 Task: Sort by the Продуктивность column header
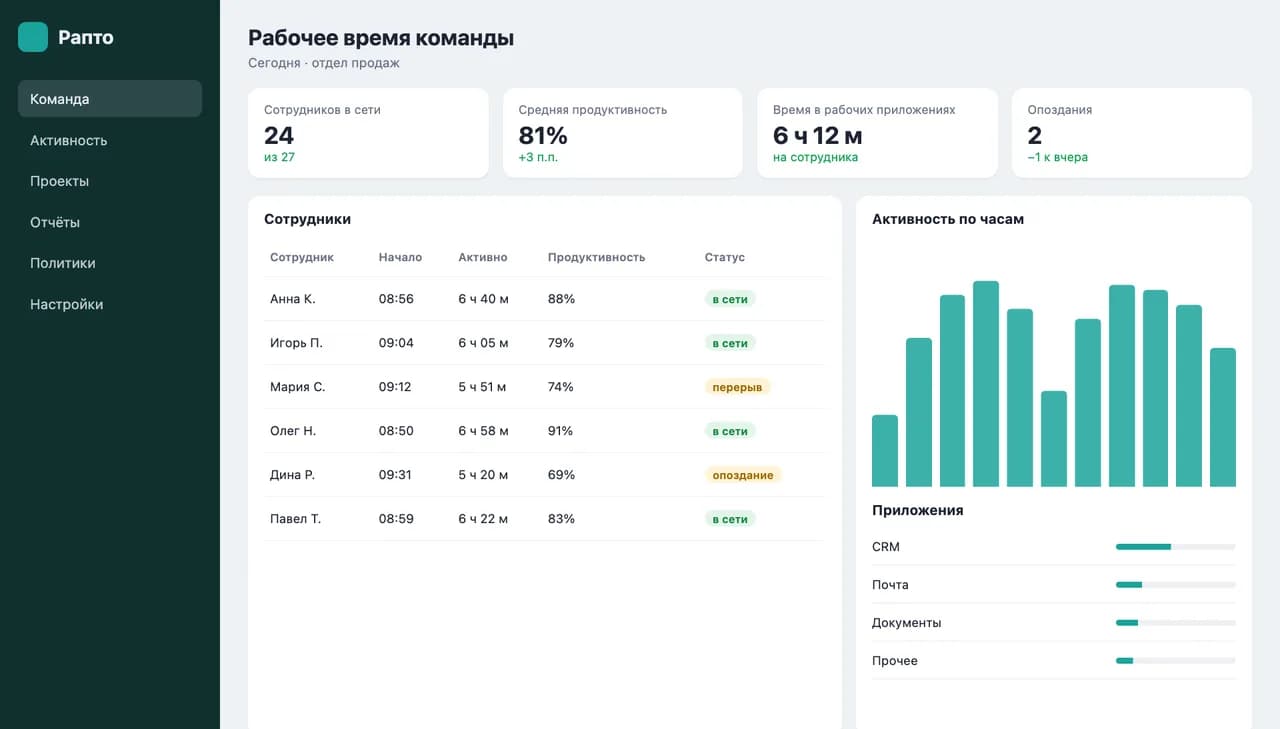[596, 257]
